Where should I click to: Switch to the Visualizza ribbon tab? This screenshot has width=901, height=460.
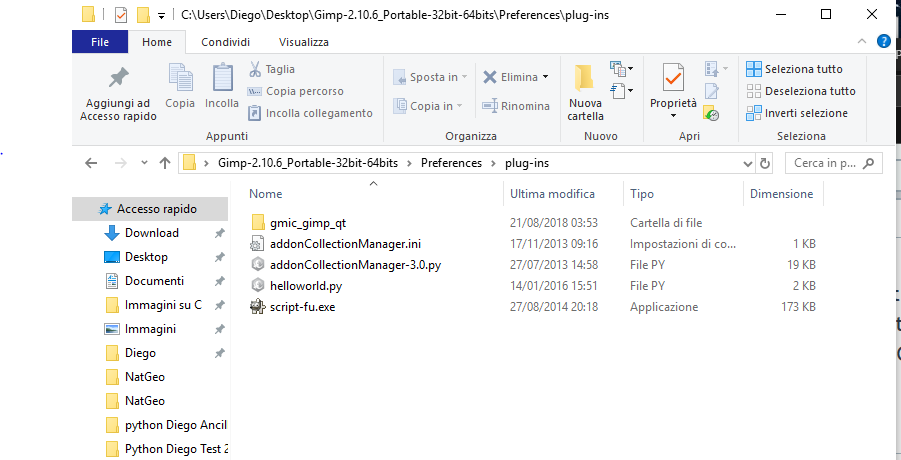[x=303, y=42]
